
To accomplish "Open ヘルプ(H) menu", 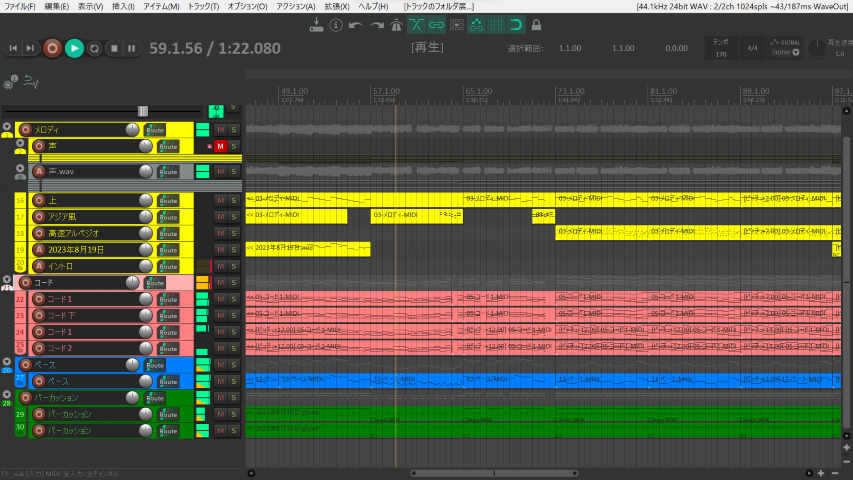I will click(373, 7).
